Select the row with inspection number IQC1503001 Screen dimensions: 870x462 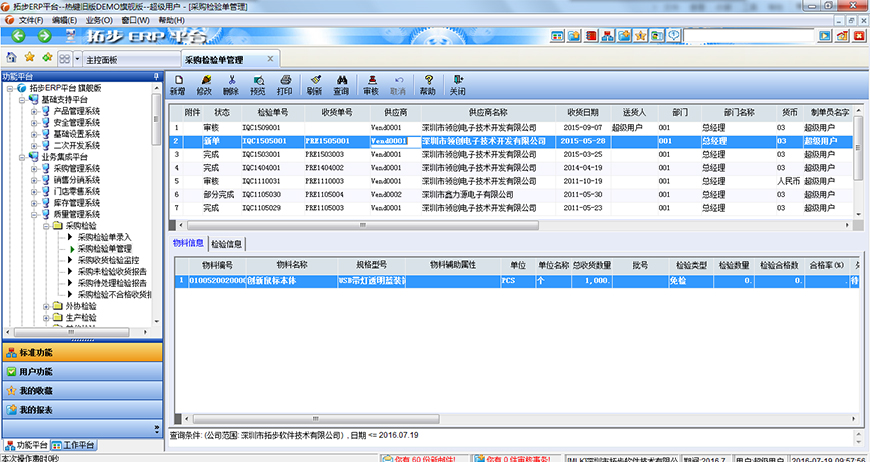pos(262,155)
